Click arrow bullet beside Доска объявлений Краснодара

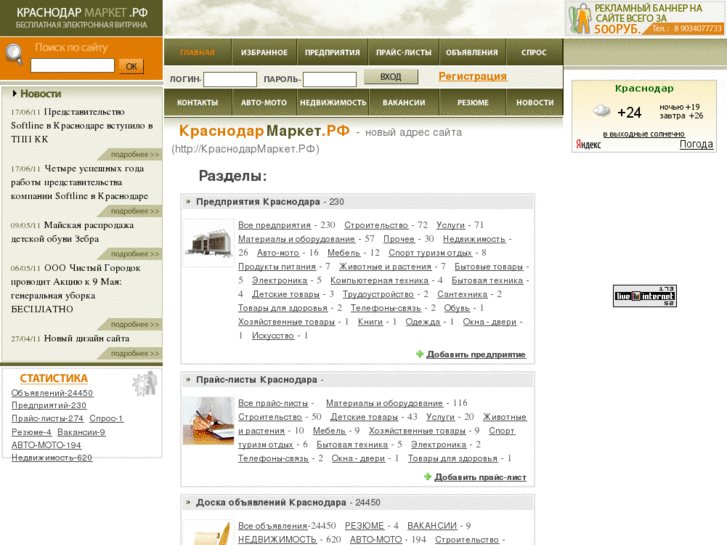pyautogui.click(x=188, y=502)
